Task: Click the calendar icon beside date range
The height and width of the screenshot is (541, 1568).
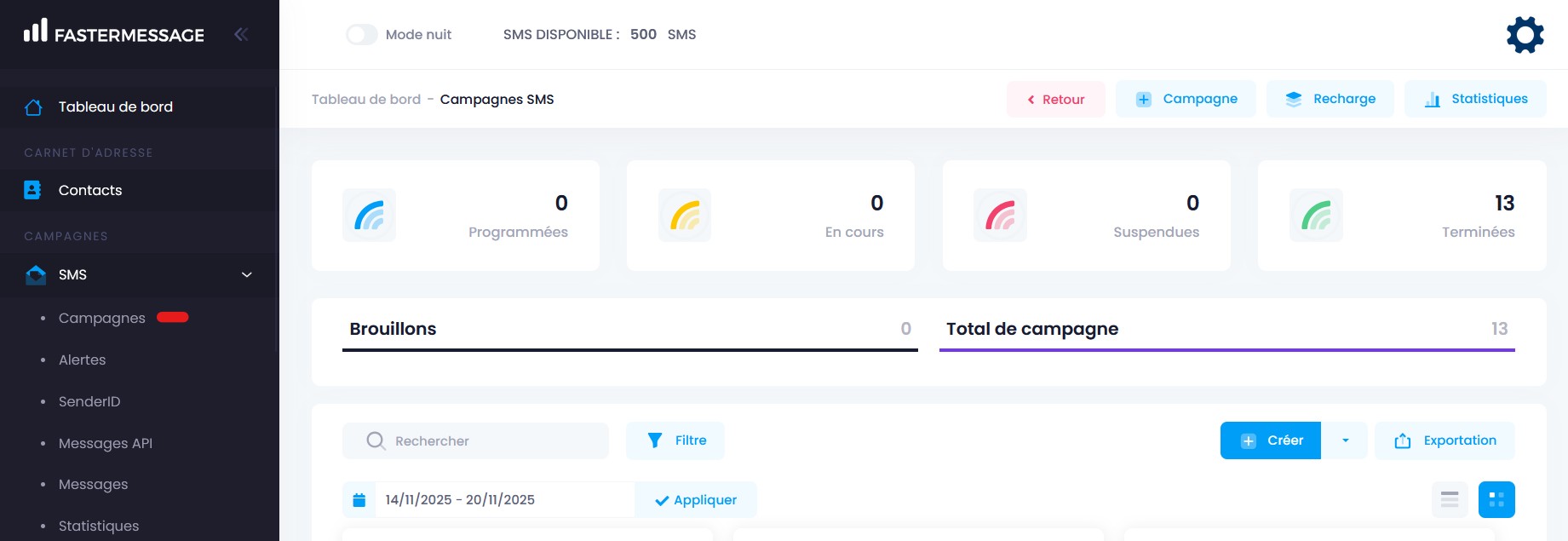Action: tap(359, 500)
